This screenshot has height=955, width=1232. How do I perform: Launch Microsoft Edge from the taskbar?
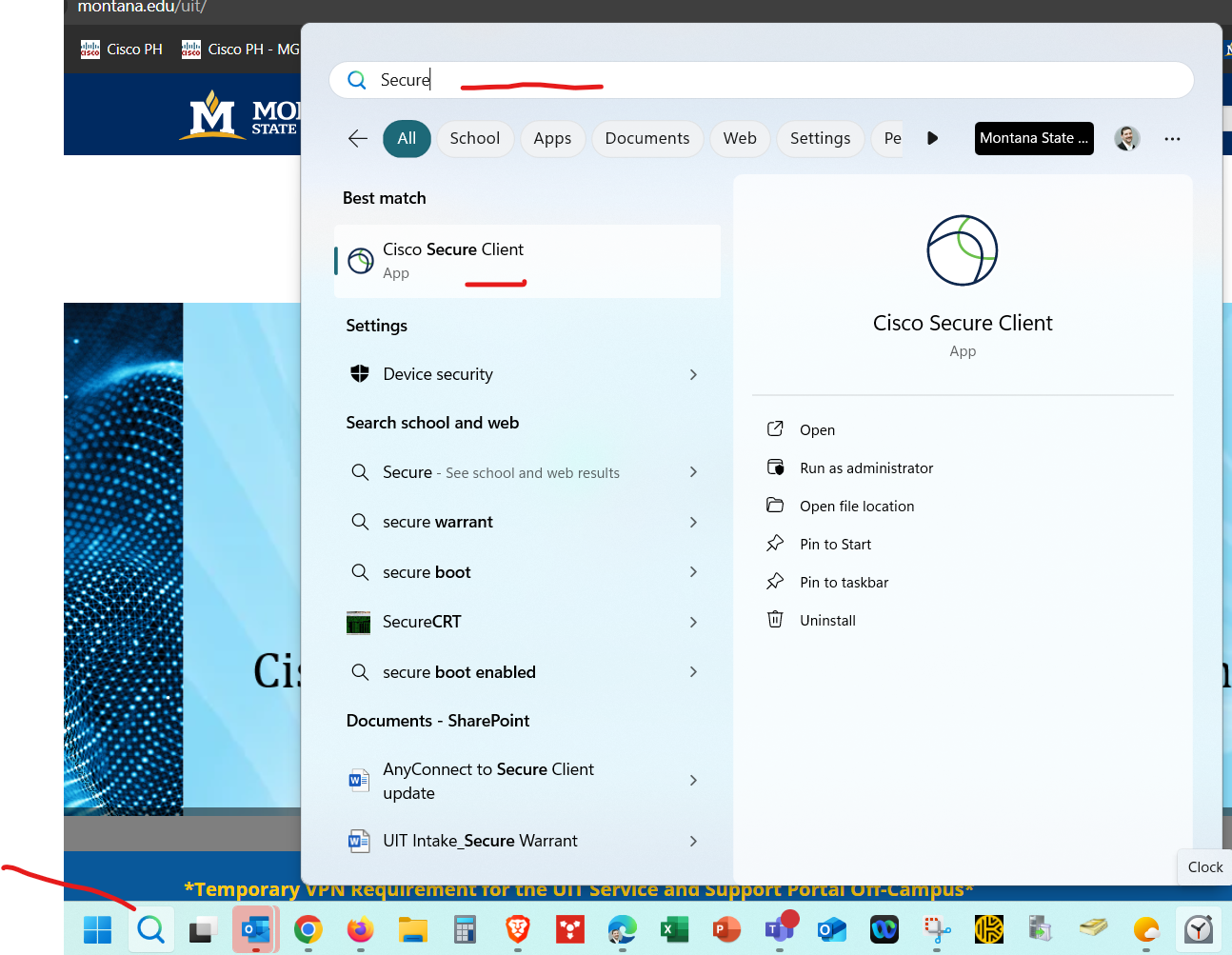[x=622, y=929]
